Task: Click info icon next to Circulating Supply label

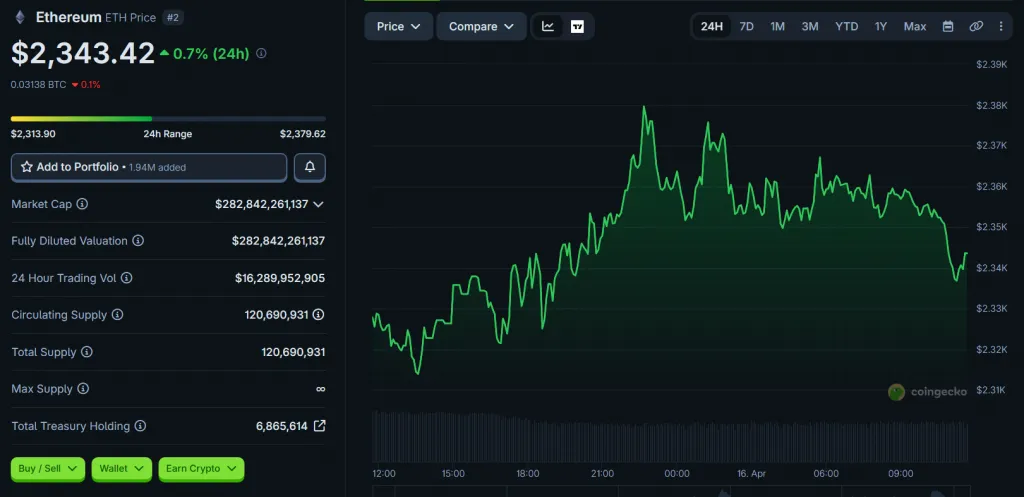Action: 118,315
